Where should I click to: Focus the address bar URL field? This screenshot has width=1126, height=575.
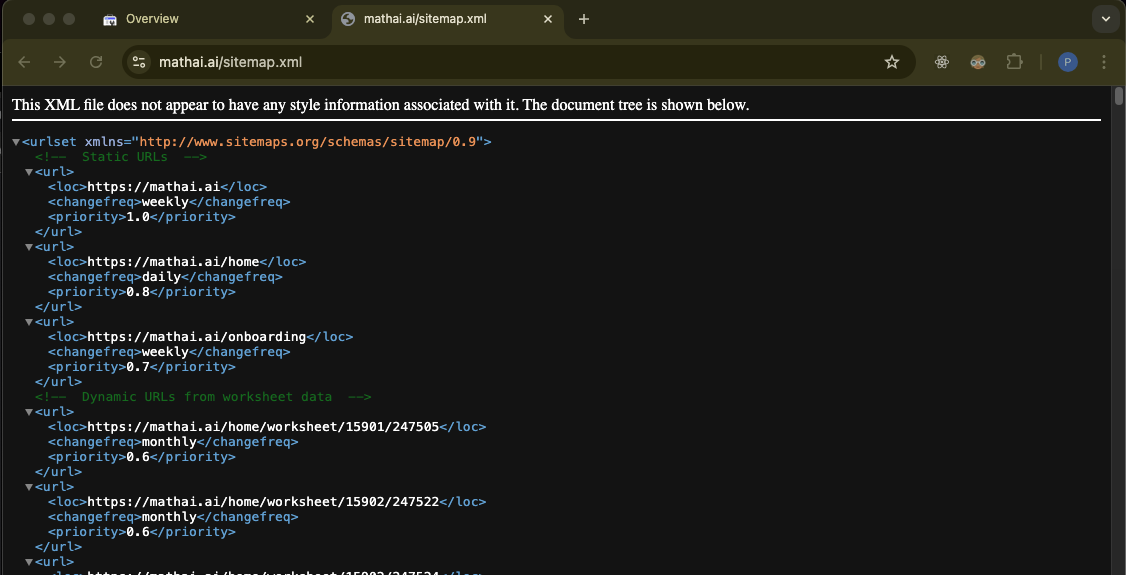(x=517, y=62)
